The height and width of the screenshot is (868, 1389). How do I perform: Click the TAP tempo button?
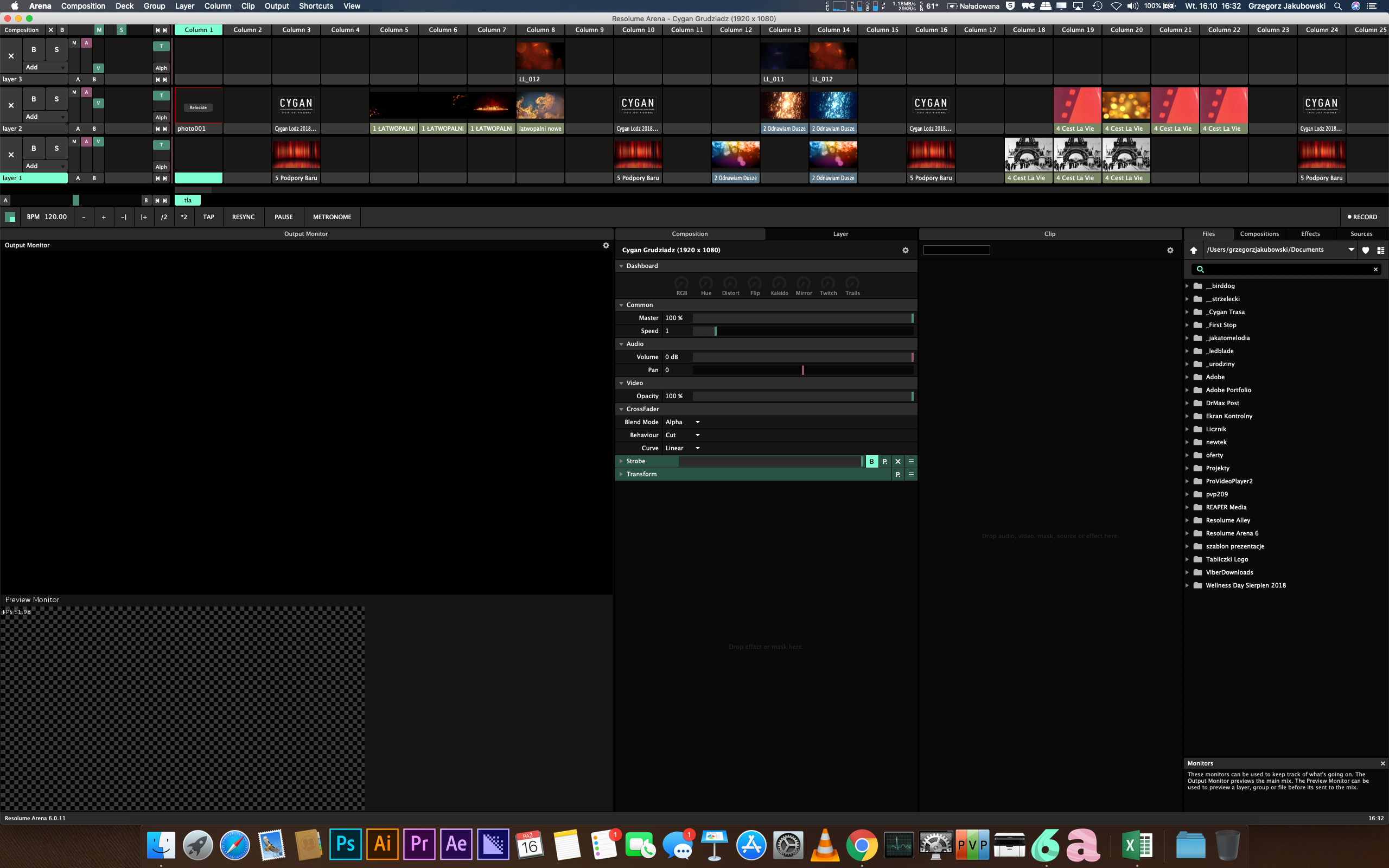[x=208, y=217]
